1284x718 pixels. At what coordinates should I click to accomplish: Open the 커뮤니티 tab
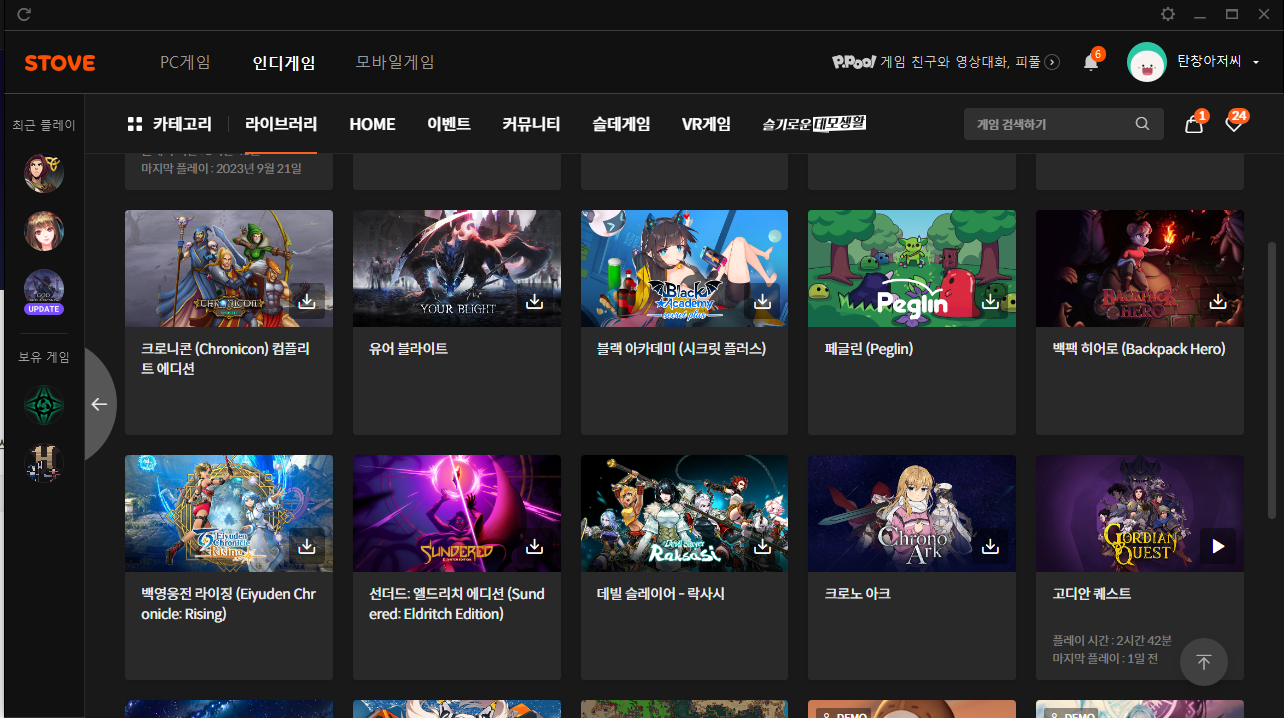531,124
